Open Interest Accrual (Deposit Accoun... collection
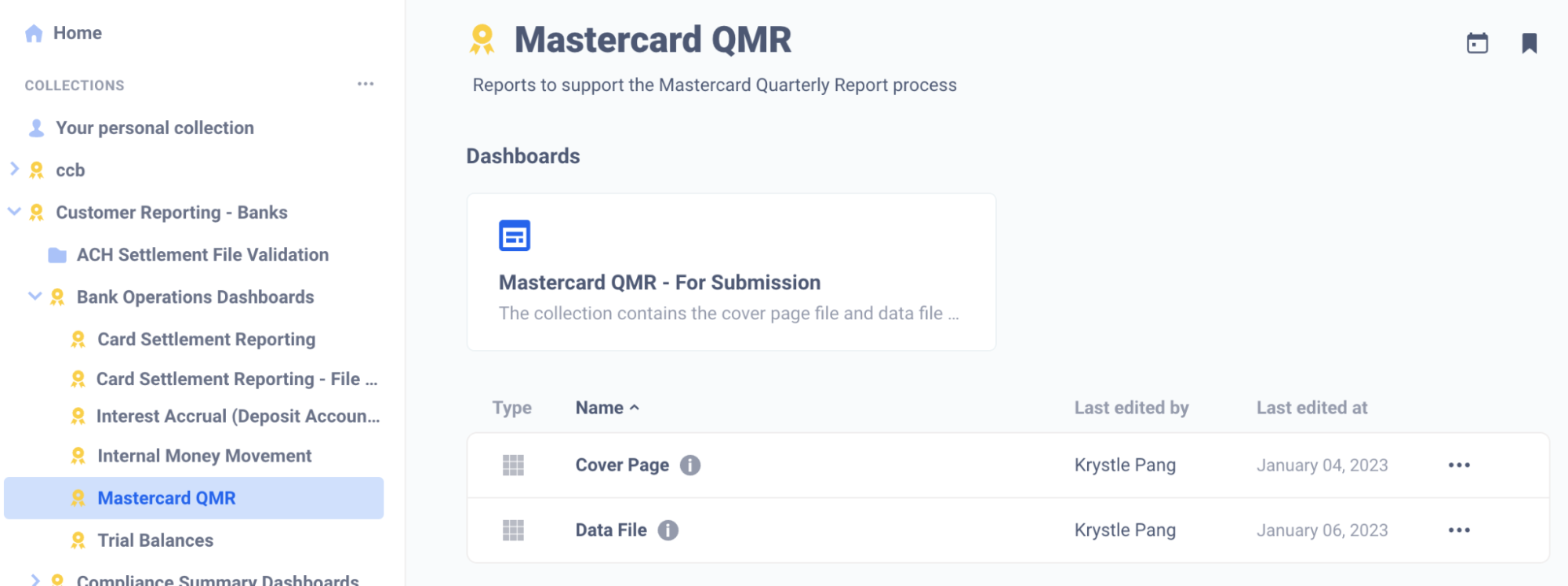 click(x=238, y=416)
